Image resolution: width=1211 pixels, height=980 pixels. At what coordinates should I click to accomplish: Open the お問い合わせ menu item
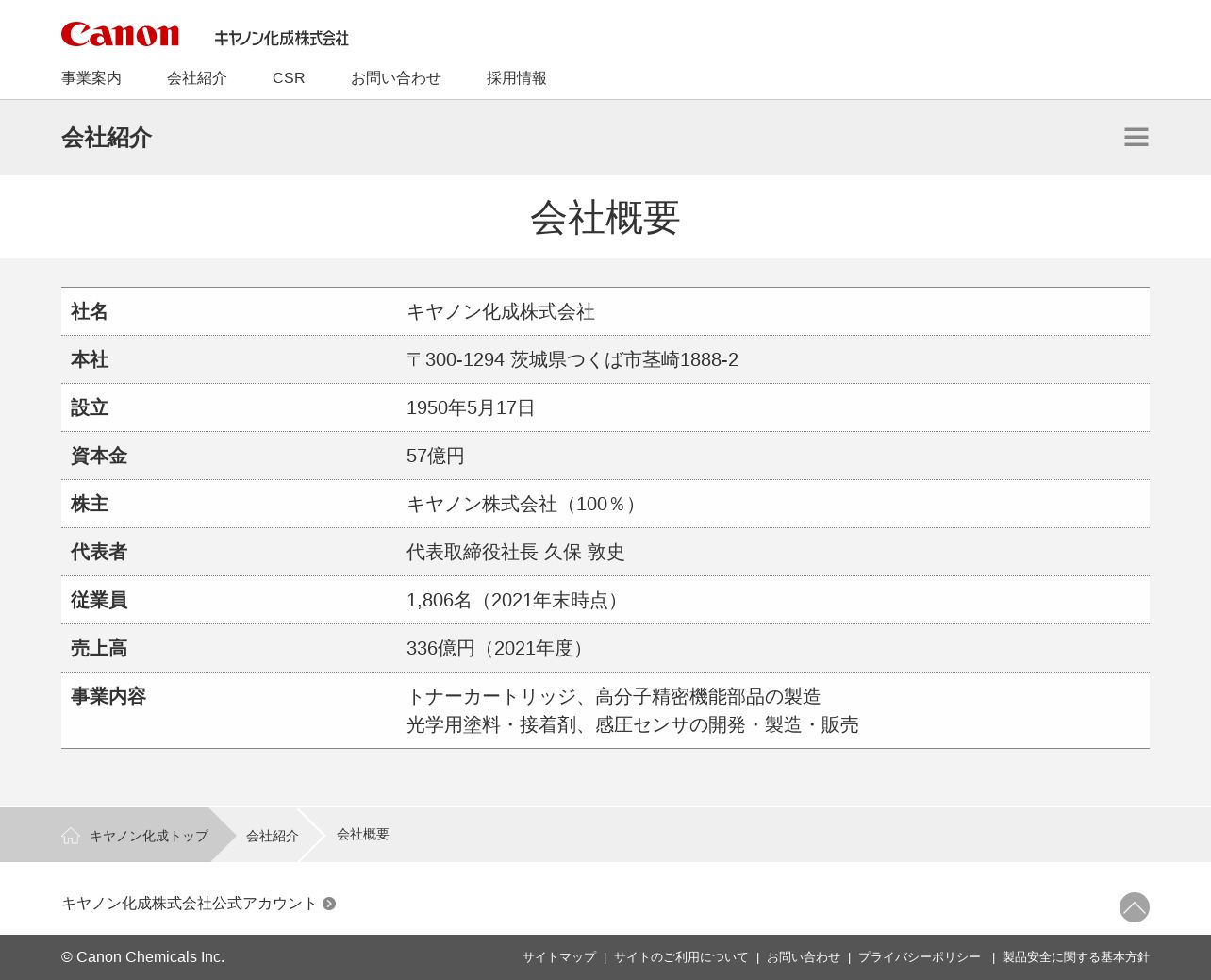tap(396, 78)
